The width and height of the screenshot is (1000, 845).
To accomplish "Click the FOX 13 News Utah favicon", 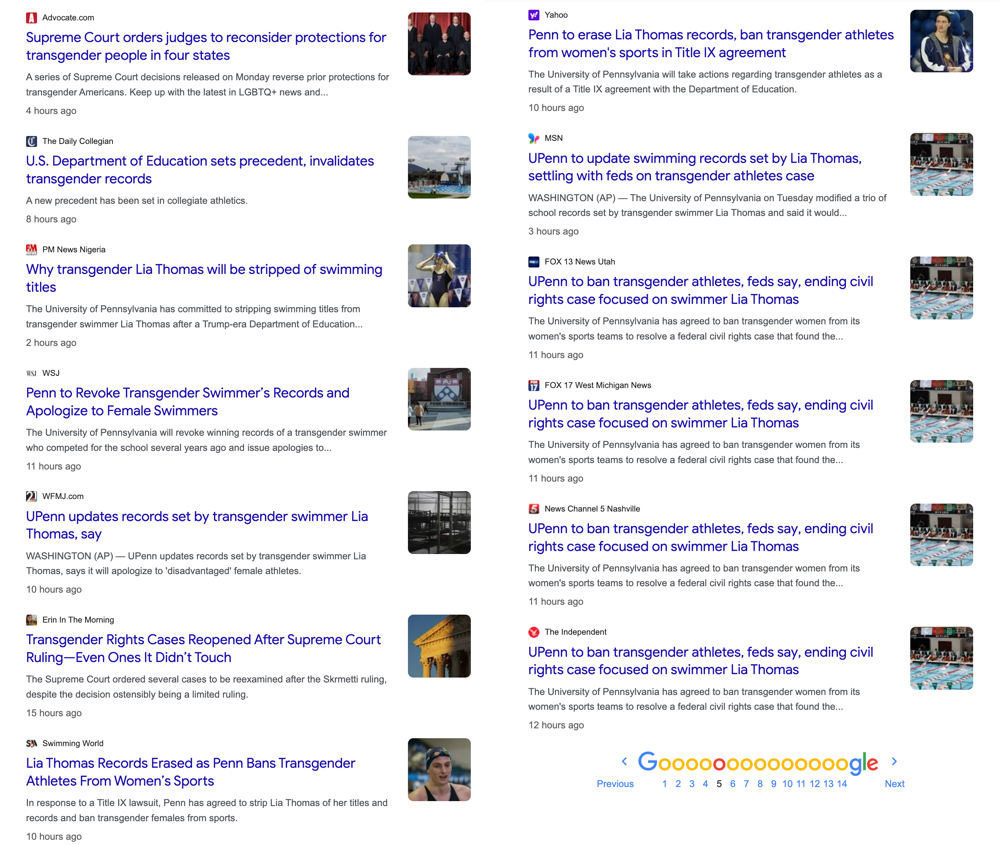I will pyautogui.click(x=534, y=262).
